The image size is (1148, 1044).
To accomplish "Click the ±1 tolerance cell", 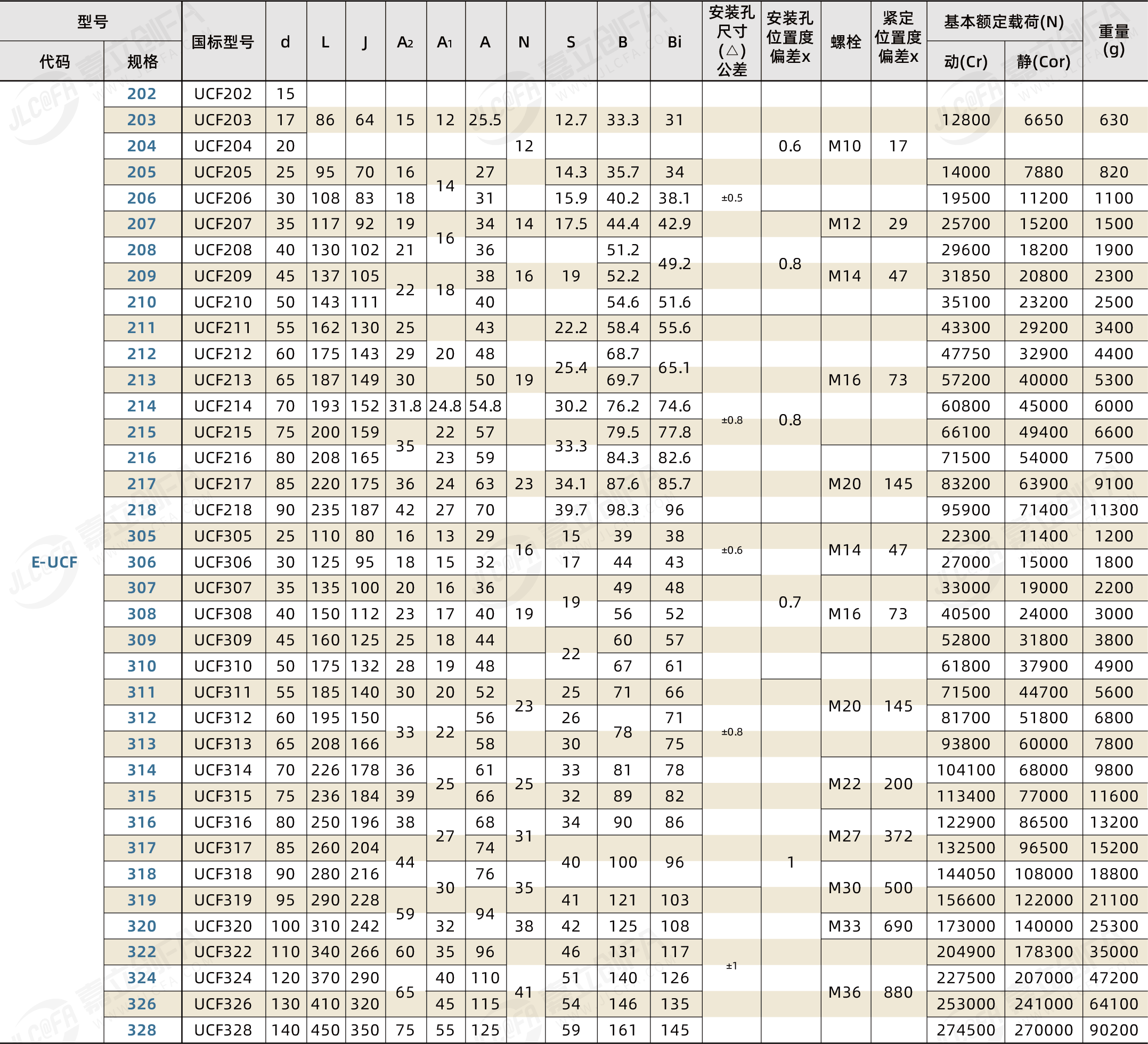I will (732, 966).
